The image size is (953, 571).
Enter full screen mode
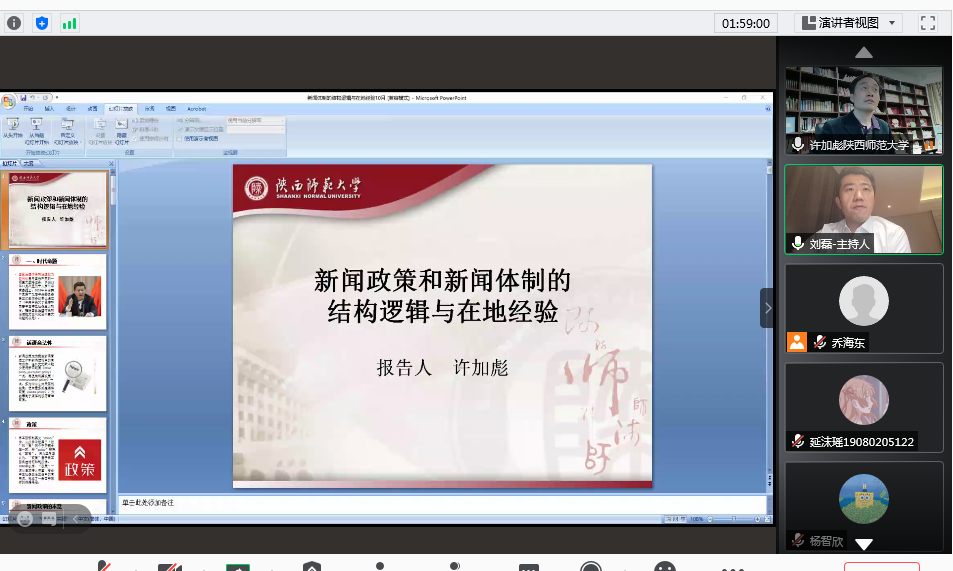point(927,23)
